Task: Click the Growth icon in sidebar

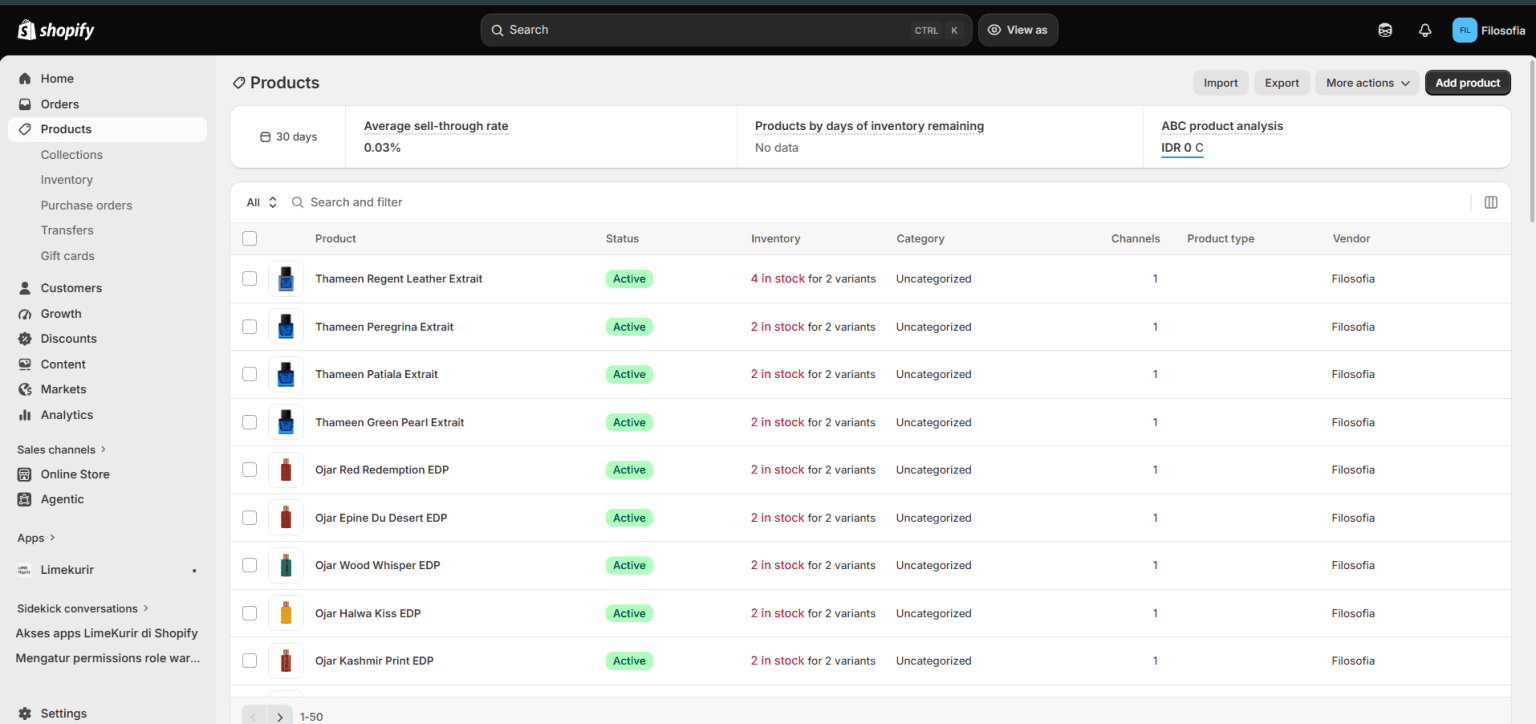Action: pyautogui.click(x=25, y=313)
